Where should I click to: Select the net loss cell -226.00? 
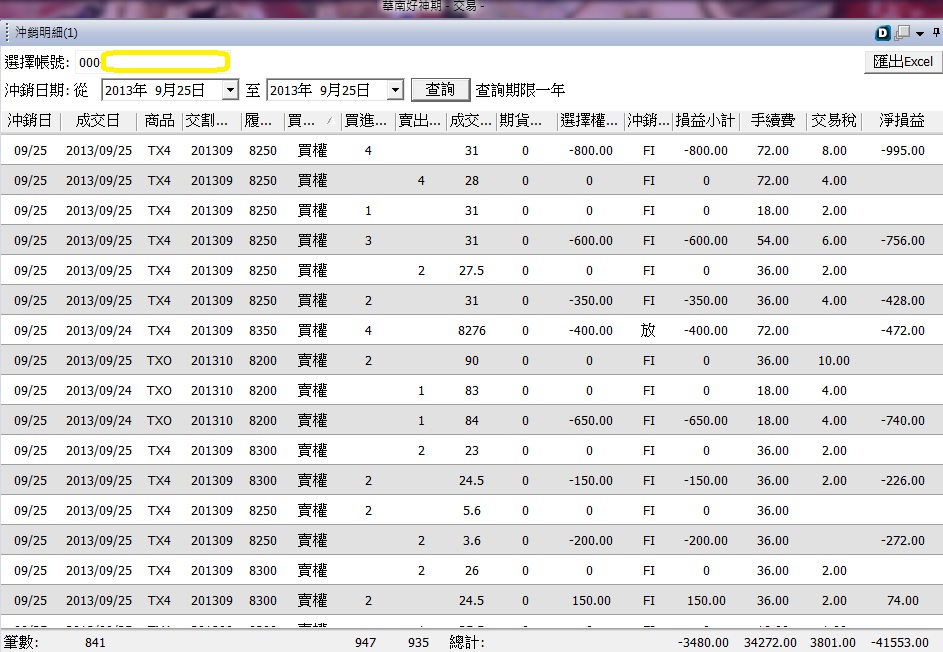903,481
